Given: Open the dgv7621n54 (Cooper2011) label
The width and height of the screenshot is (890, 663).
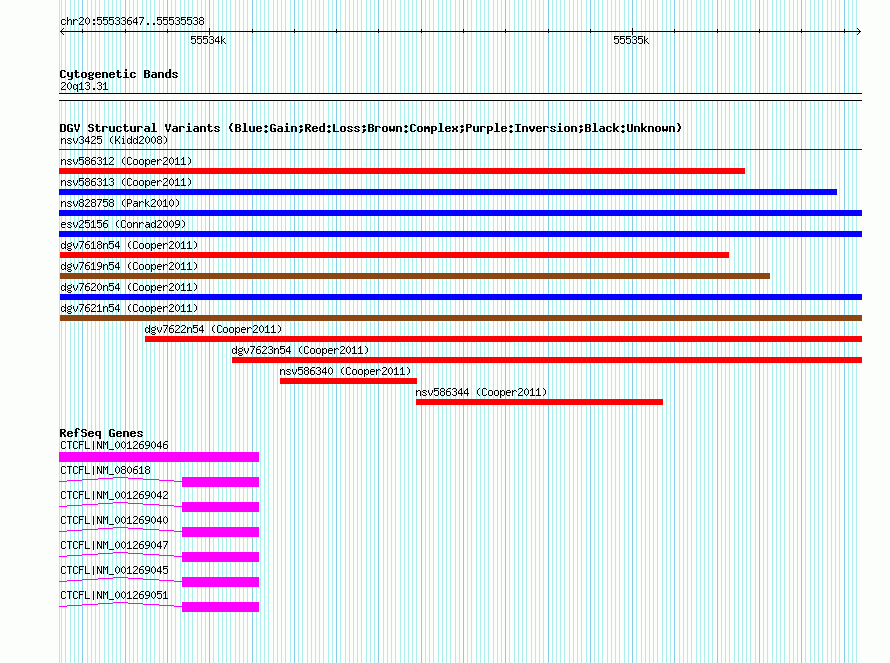Looking at the screenshot, I should (x=129, y=308).
